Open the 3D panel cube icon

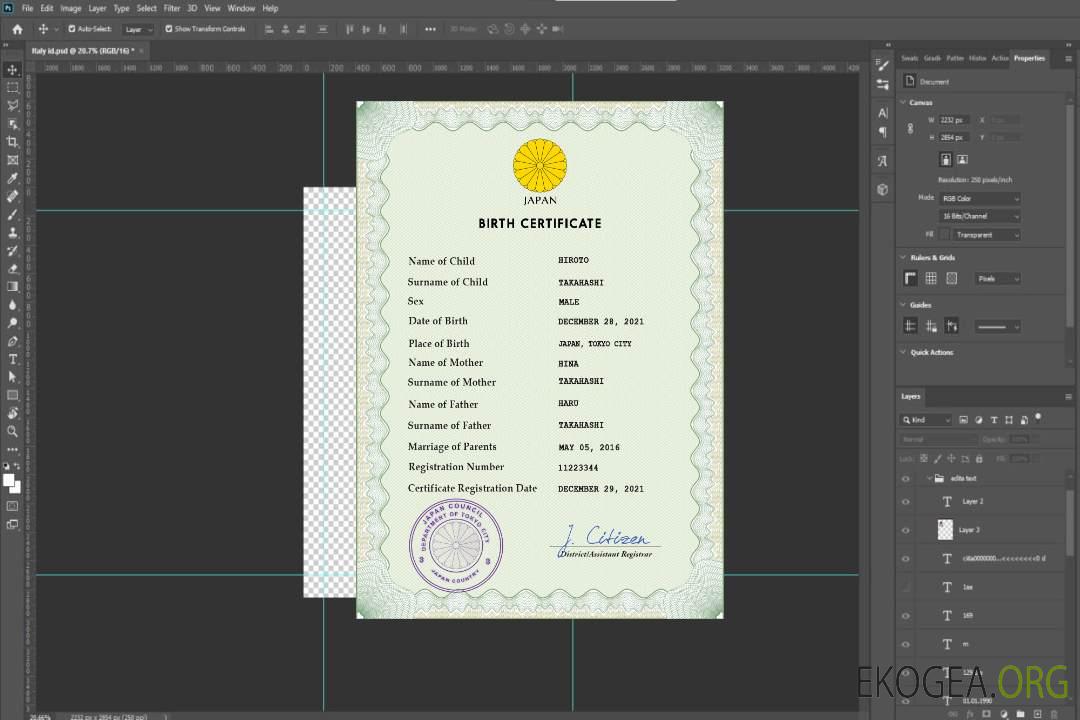point(882,189)
